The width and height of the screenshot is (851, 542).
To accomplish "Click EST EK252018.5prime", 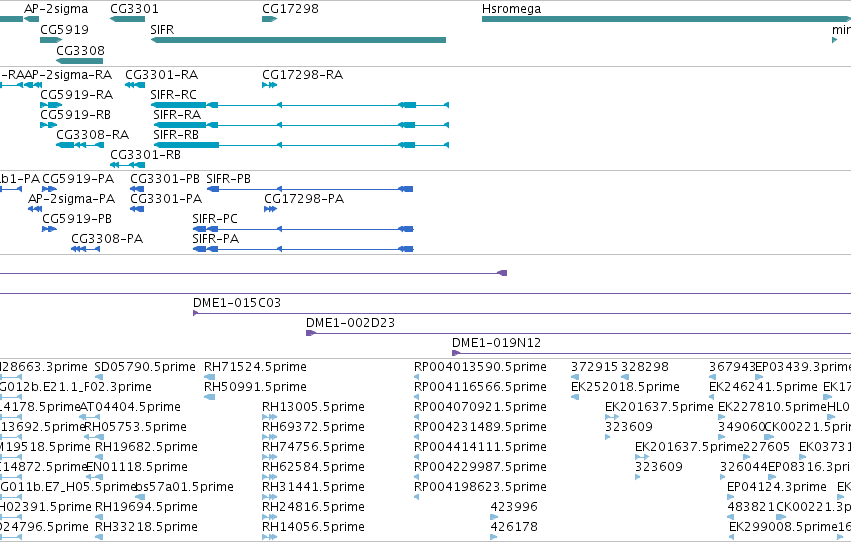I will [x=625, y=387].
